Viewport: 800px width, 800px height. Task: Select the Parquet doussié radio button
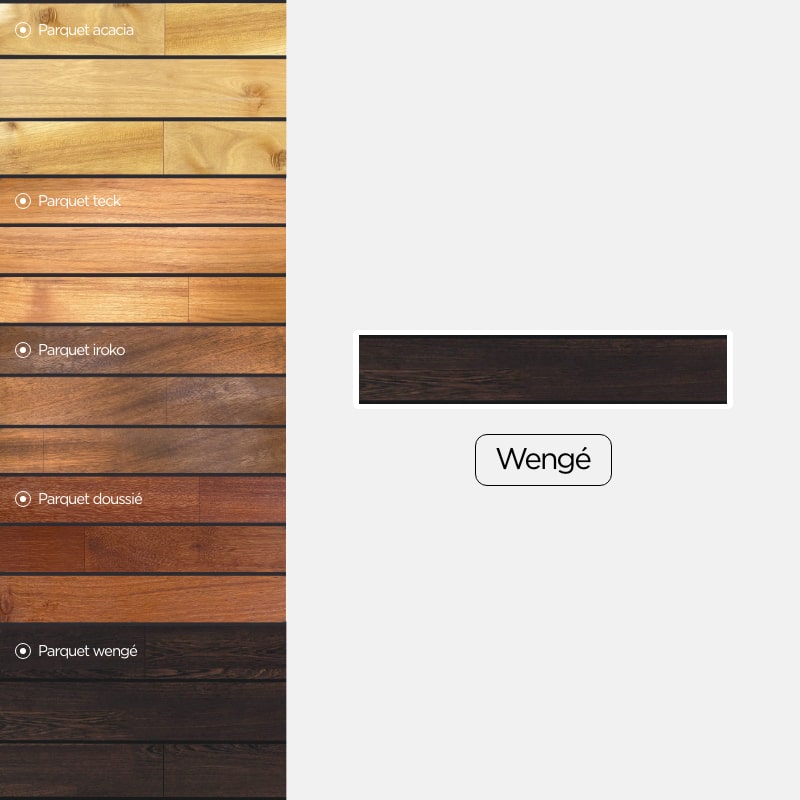point(23,499)
